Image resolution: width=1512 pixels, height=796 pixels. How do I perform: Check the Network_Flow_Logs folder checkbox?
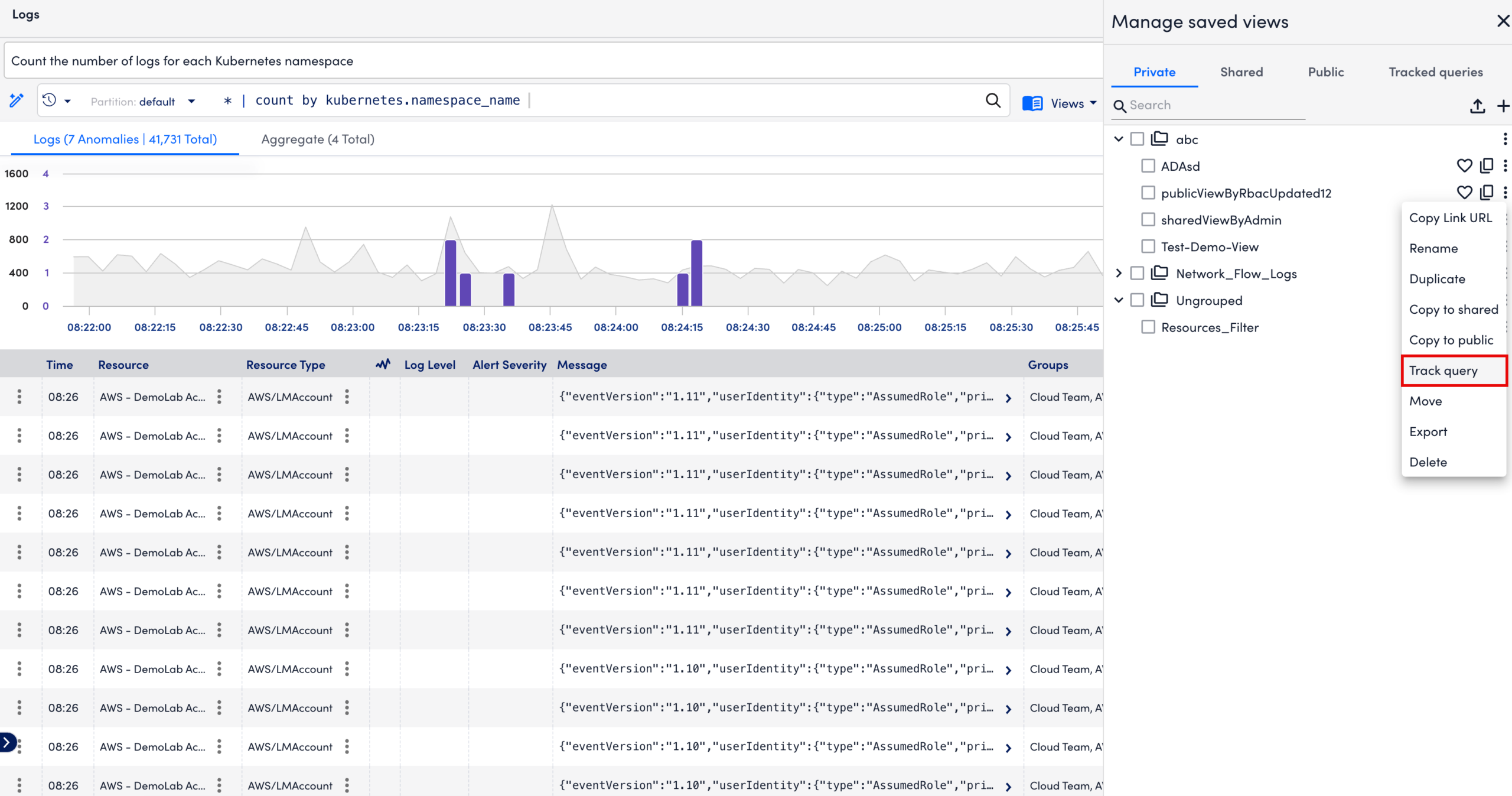pyautogui.click(x=1137, y=273)
